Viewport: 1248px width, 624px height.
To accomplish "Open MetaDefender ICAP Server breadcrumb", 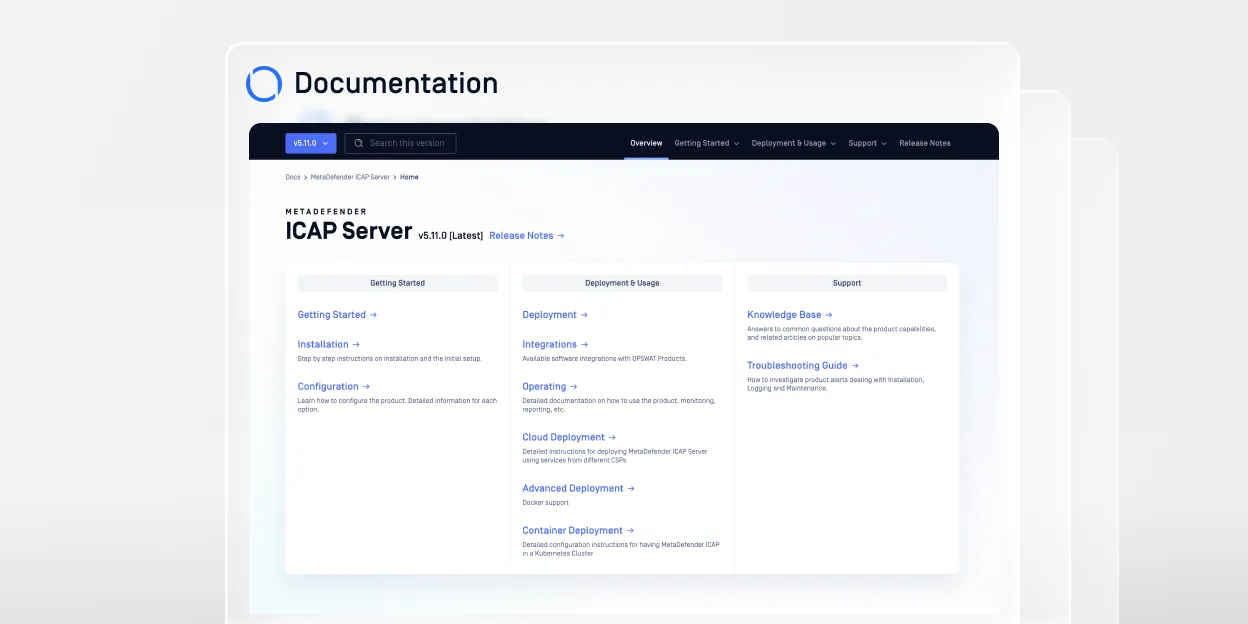I will pyautogui.click(x=350, y=177).
